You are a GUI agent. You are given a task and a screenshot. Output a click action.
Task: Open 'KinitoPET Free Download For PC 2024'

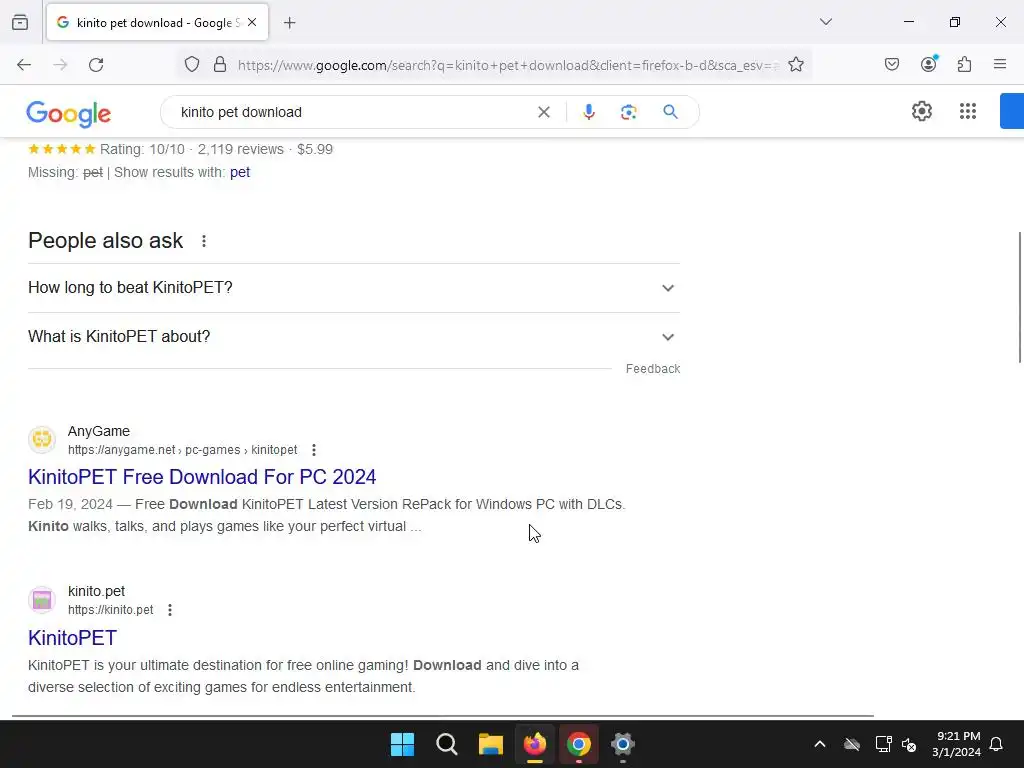pos(202,477)
